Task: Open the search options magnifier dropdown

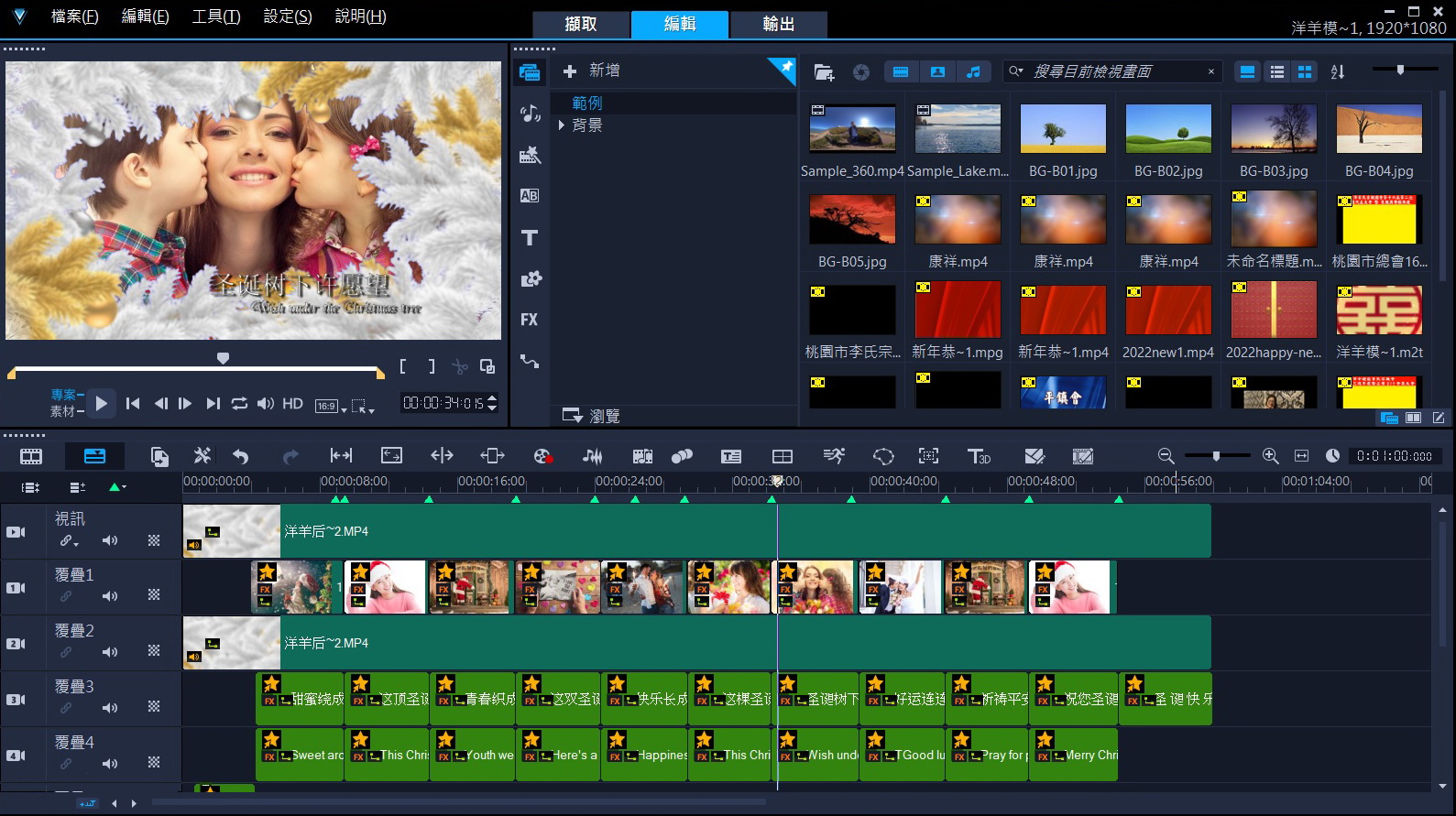Action: pyautogui.click(x=1016, y=71)
